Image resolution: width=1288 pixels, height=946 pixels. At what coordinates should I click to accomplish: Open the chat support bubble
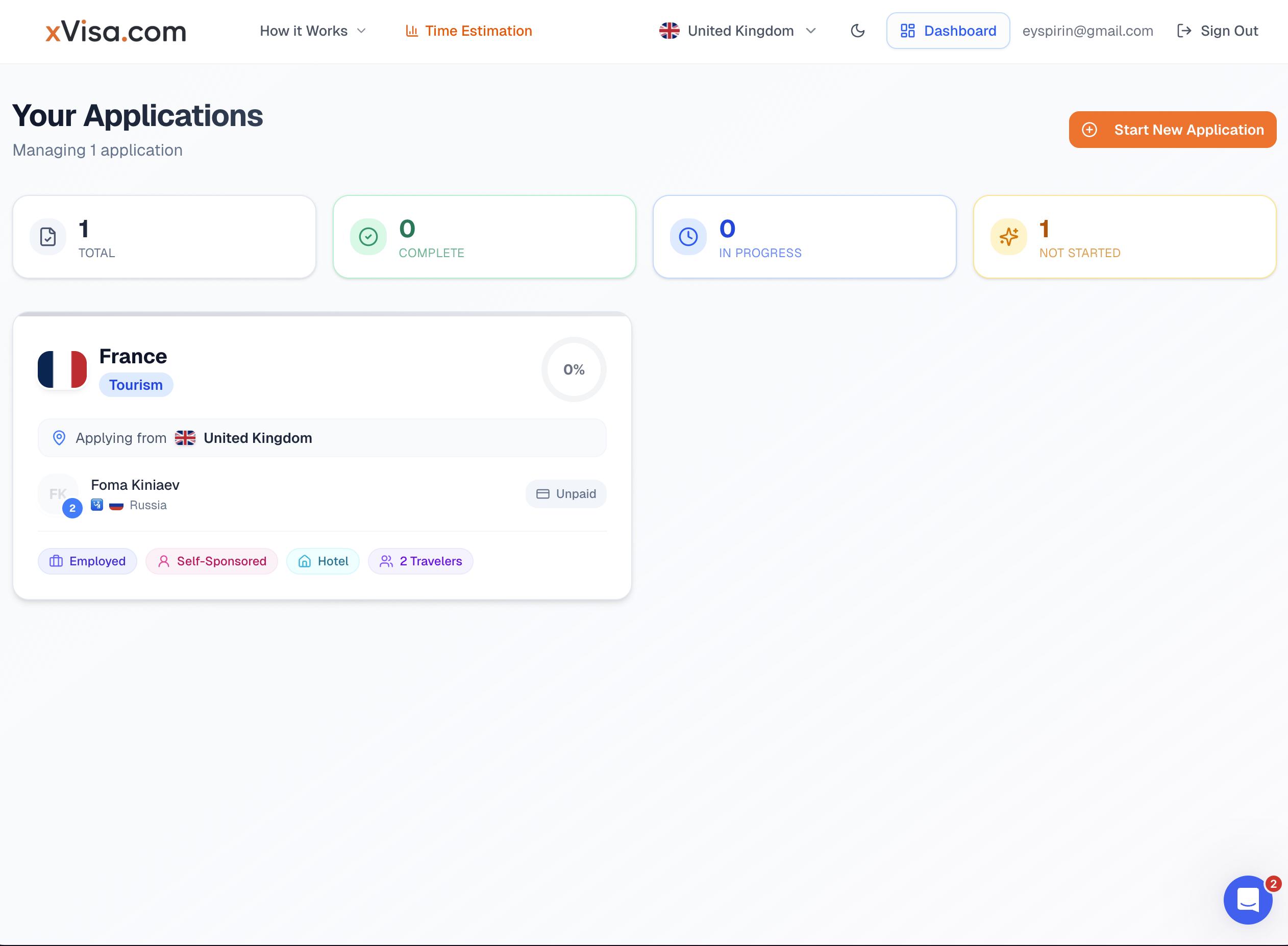click(x=1247, y=900)
